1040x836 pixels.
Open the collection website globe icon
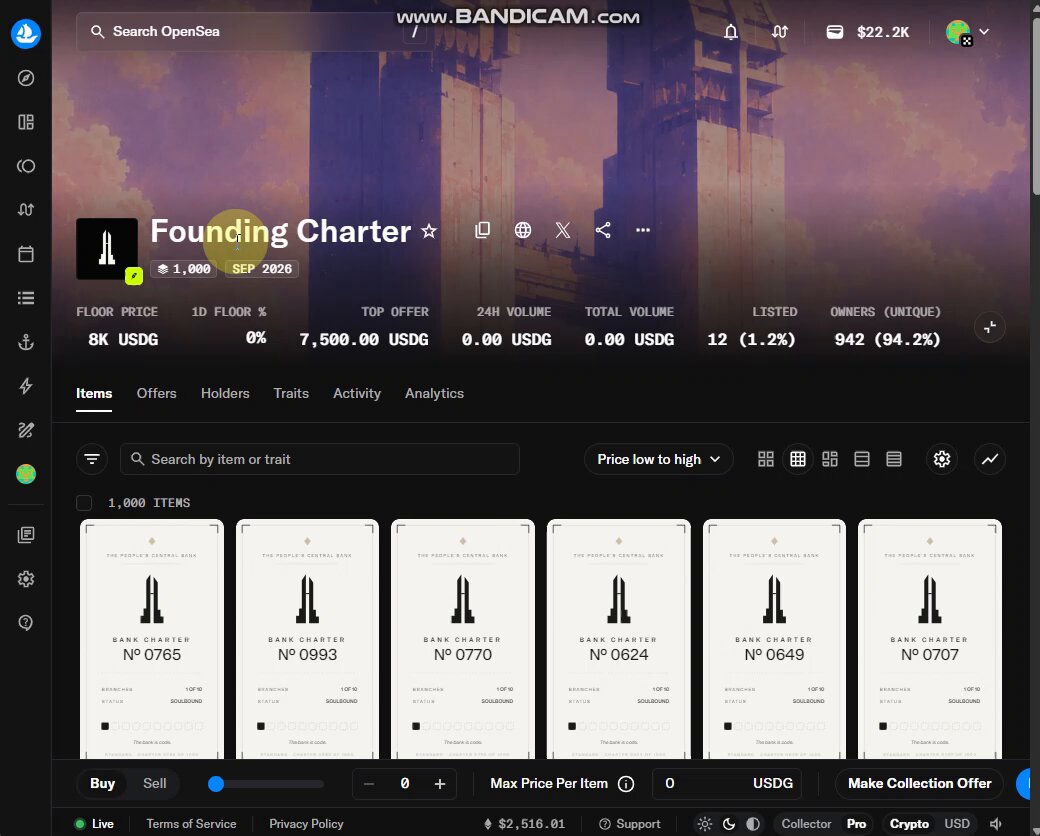pos(523,230)
